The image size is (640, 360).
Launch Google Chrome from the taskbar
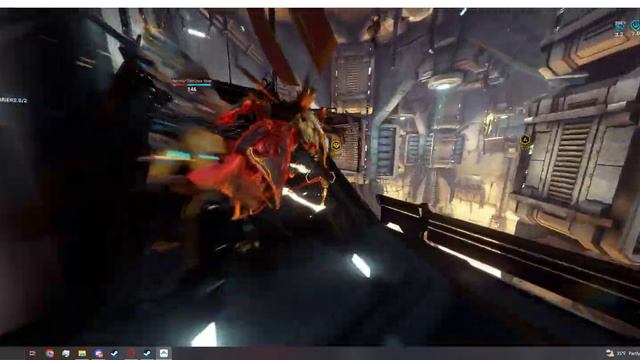pyautogui.click(x=50, y=353)
